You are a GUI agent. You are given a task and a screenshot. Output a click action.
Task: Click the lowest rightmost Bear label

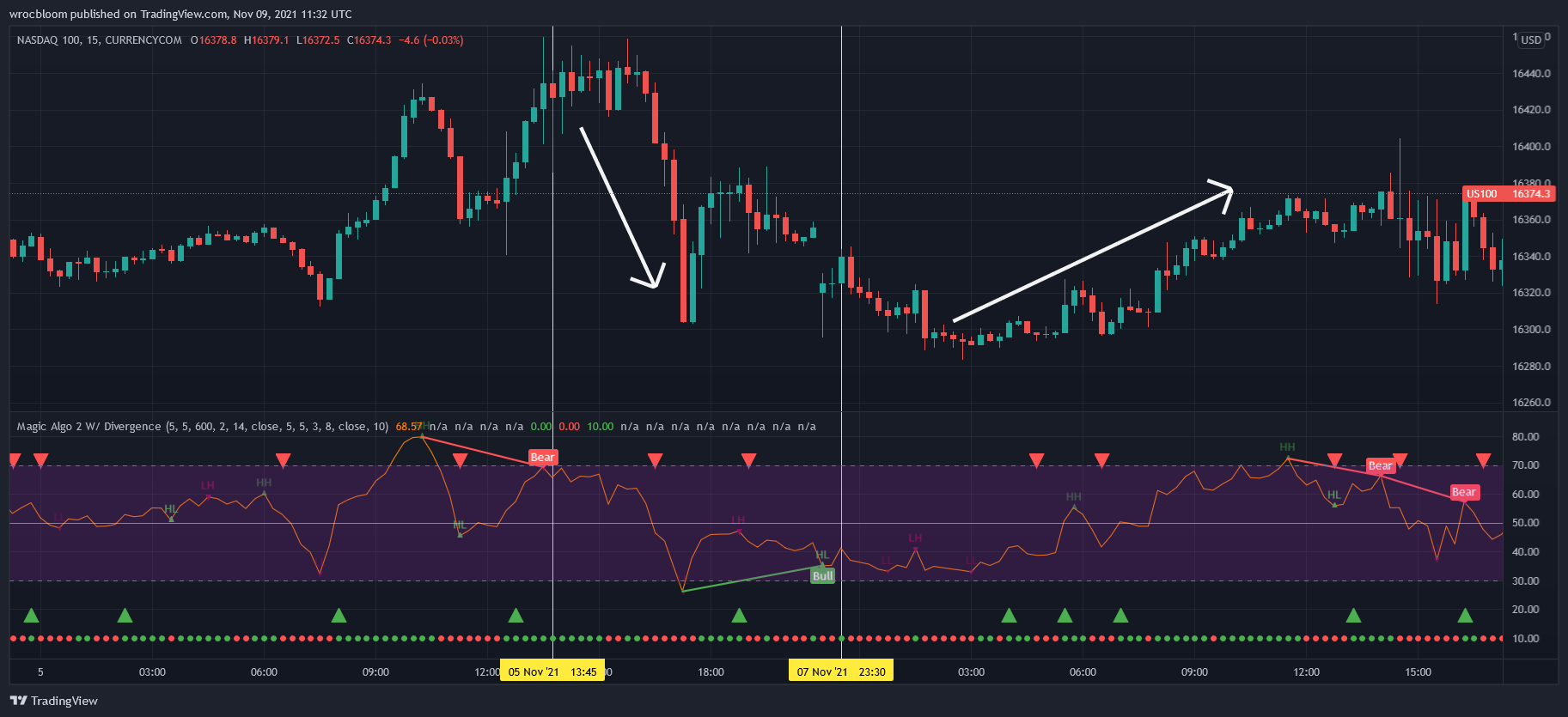point(1463,492)
